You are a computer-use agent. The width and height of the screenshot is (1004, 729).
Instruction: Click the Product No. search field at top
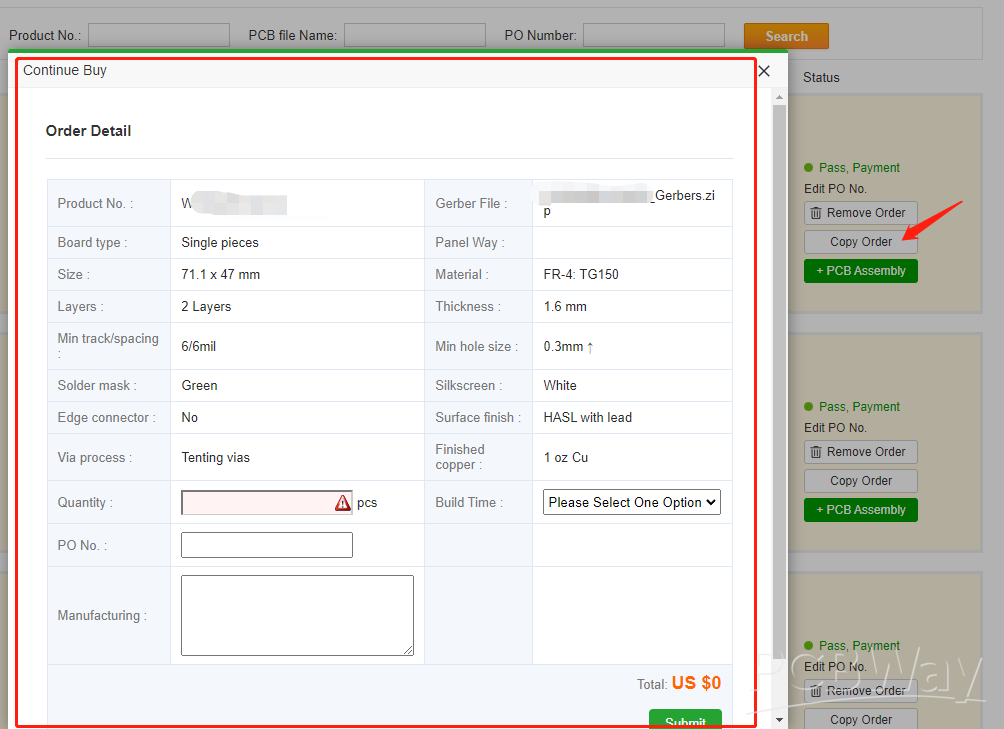(x=159, y=36)
